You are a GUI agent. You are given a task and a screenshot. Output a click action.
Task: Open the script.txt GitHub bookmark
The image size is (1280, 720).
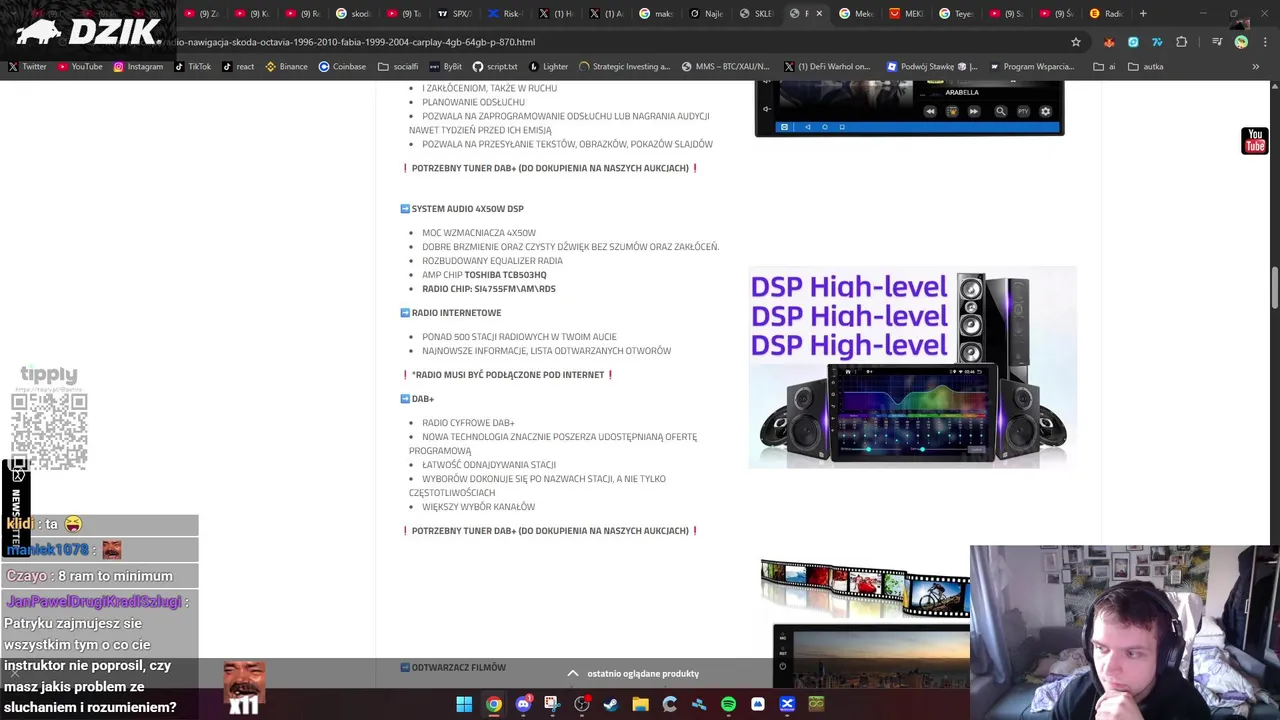[x=495, y=66]
